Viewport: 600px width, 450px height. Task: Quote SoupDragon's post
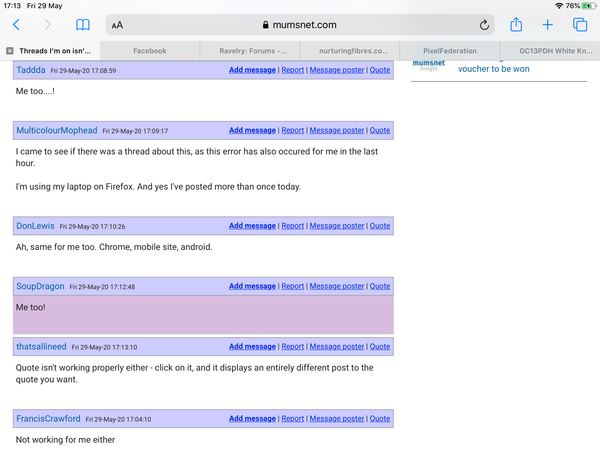pos(380,287)
